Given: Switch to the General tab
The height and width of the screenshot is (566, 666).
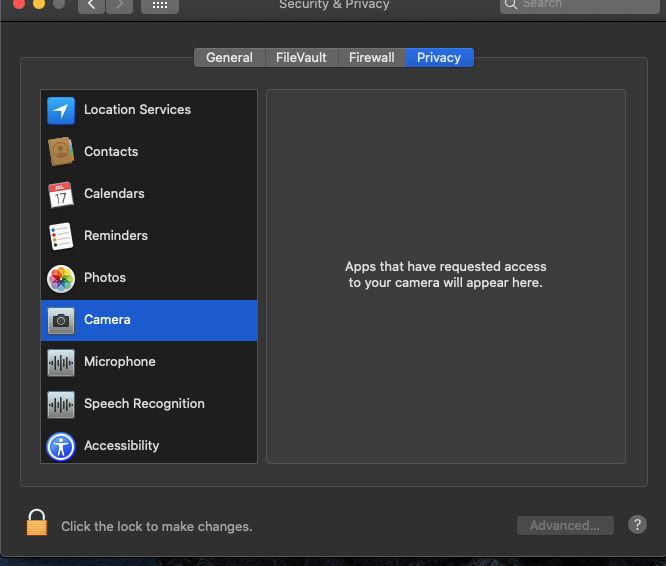Looking at the screenshot, I should point(229,57).
